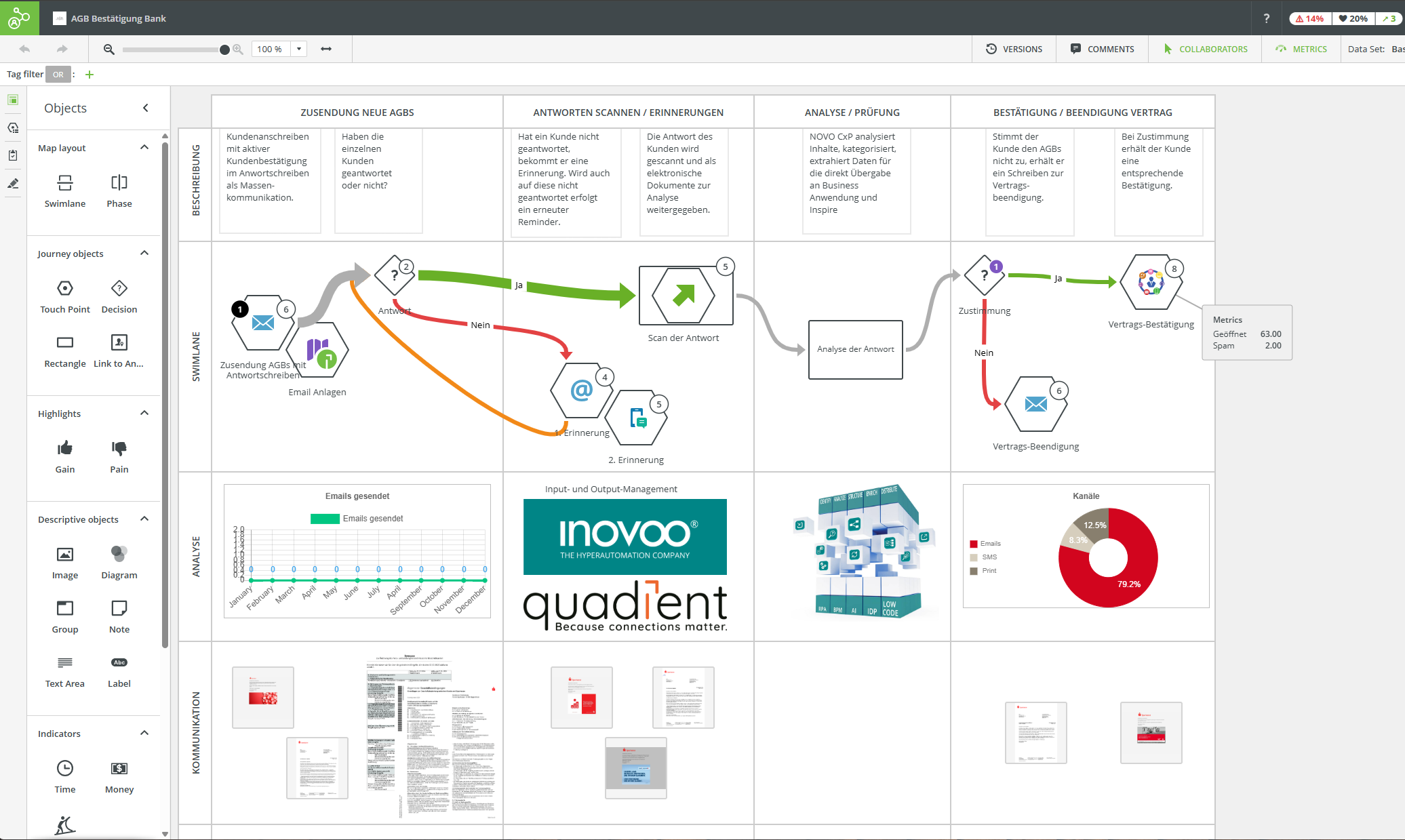Click the plus to add a tag filter
The height and width of the screenshot is (840, 1405).
(x=89, y=75)
